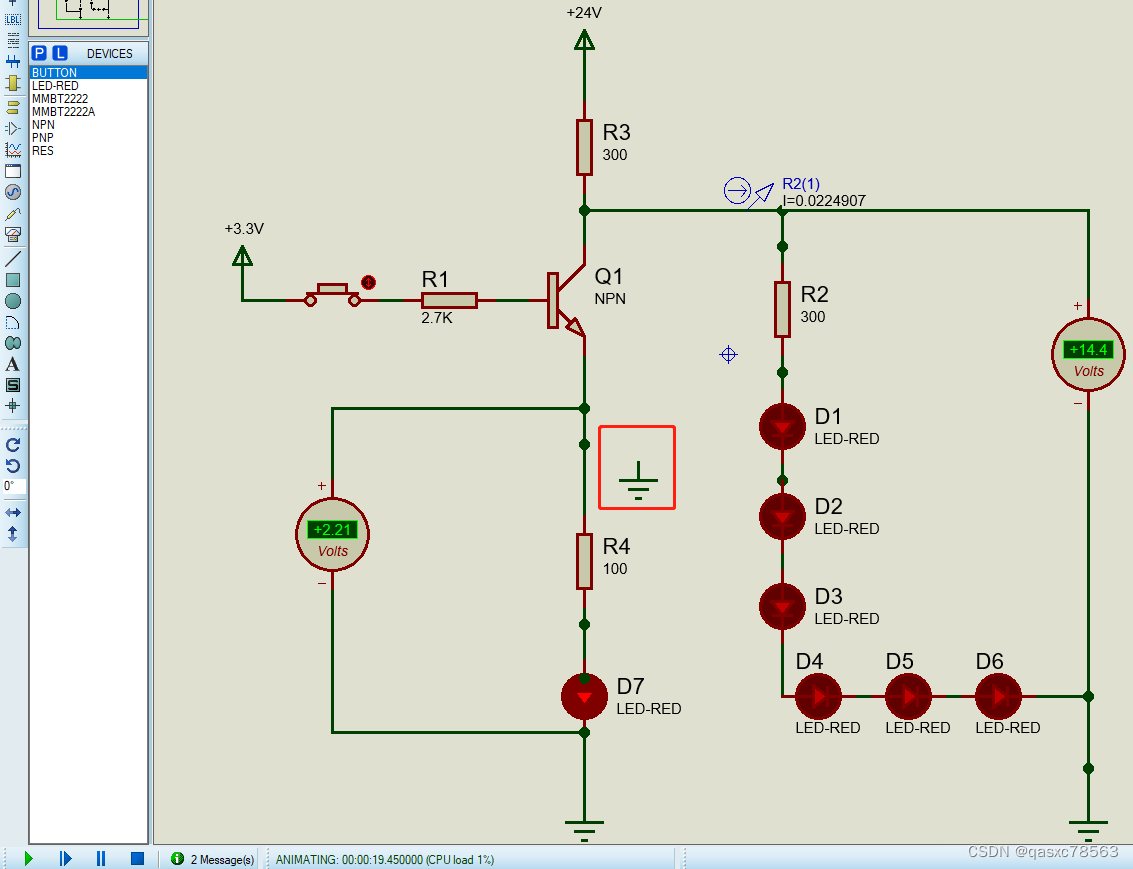Select resistor R4 100 ohm
Viewport: 1133px width, 869px height.
tap(585, 561)
